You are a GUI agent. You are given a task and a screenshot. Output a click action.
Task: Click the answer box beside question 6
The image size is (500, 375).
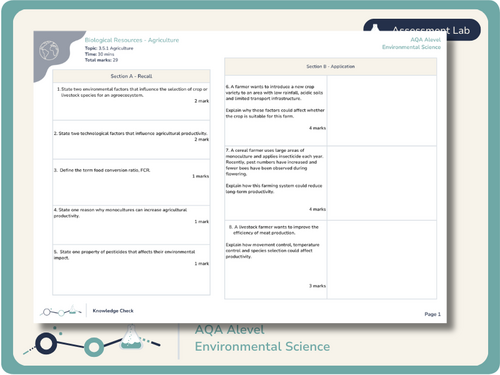pyautogui.click(x=382, y=111)
